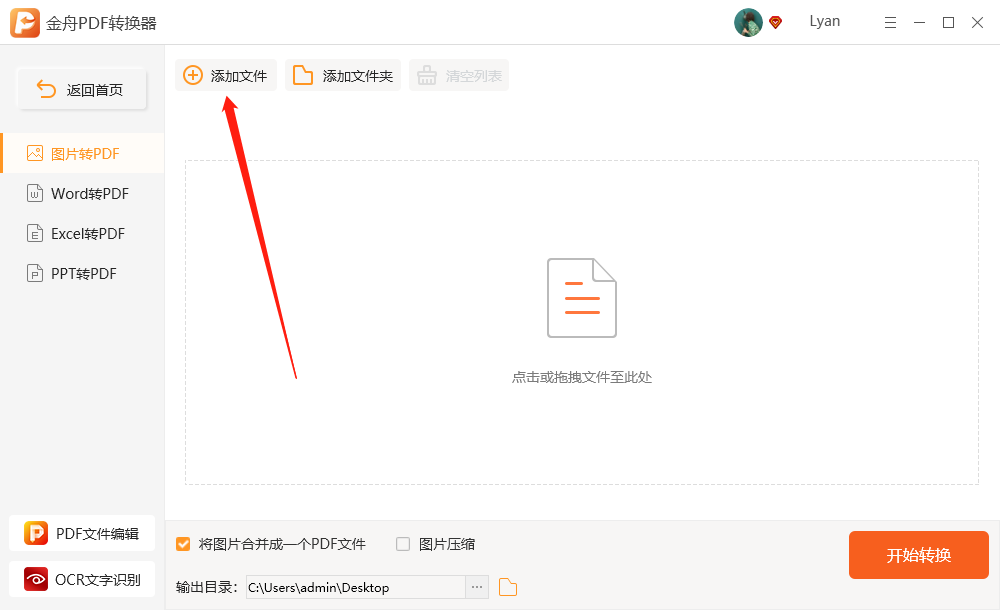The image size is (1000, 610).
Task: Switch to Word转PDF mode
Action: [x=82, y=193]
